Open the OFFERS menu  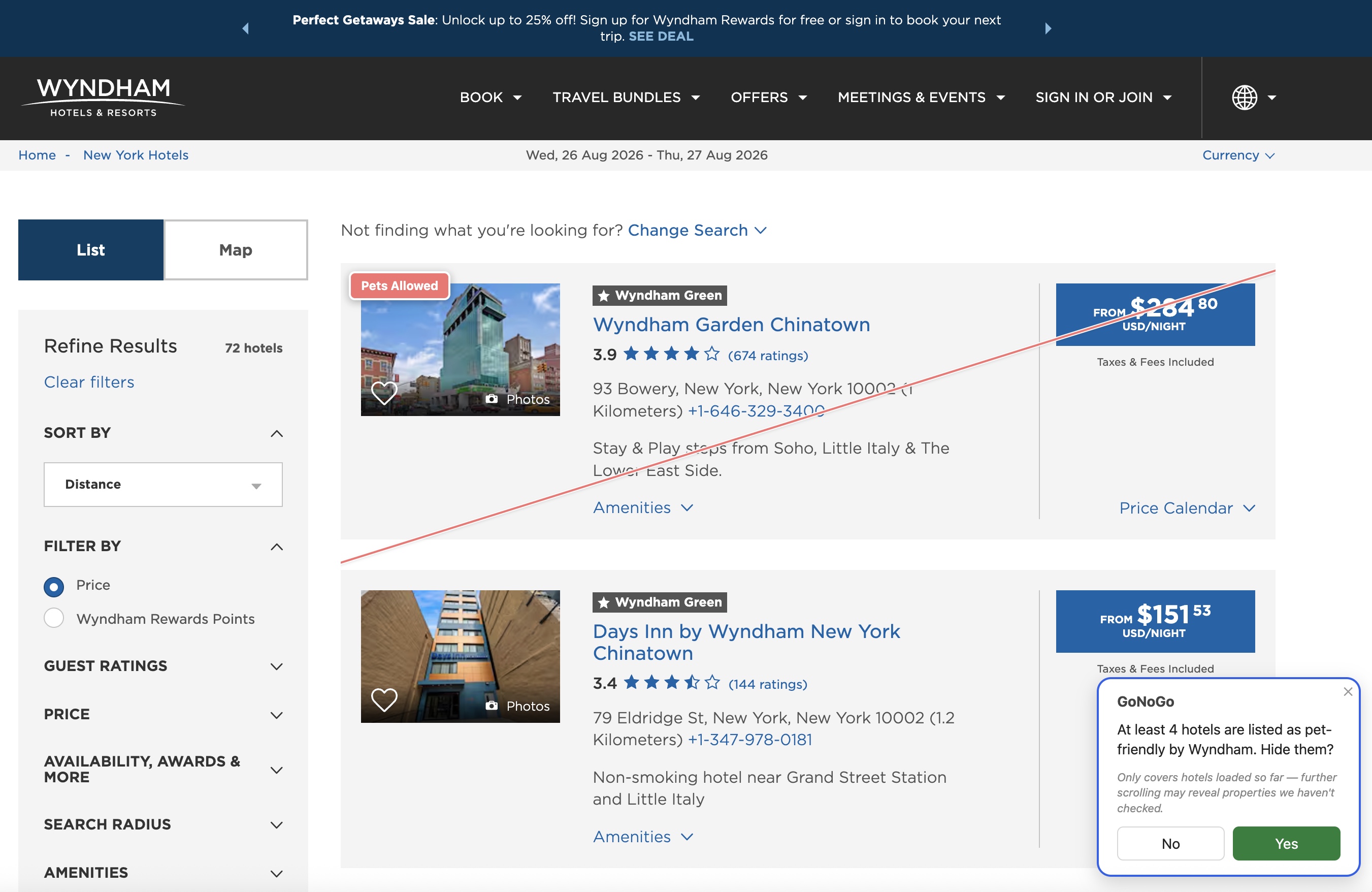[768, 98]
